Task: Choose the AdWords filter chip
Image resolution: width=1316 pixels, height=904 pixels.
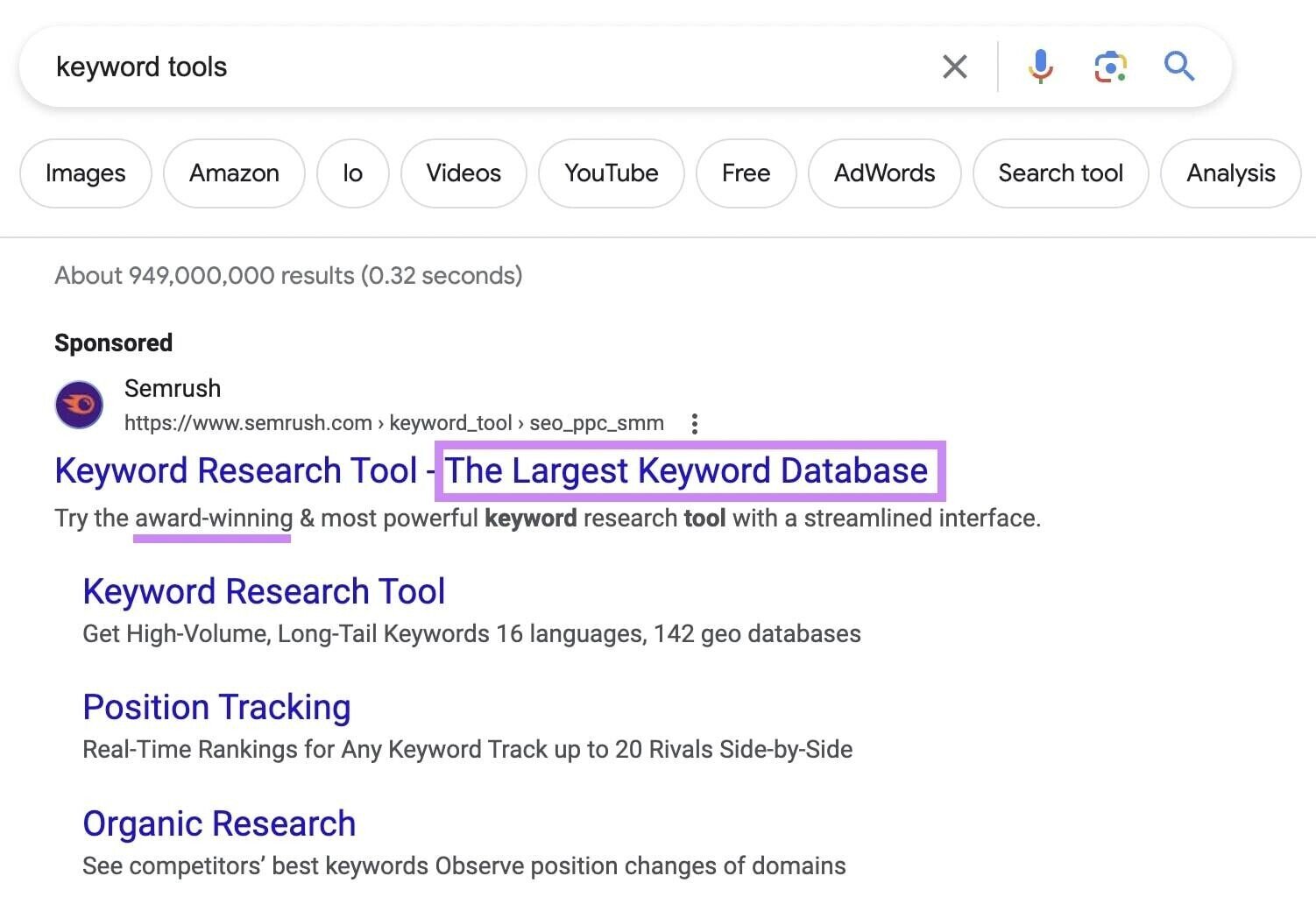Action: [x=884, y=173]
